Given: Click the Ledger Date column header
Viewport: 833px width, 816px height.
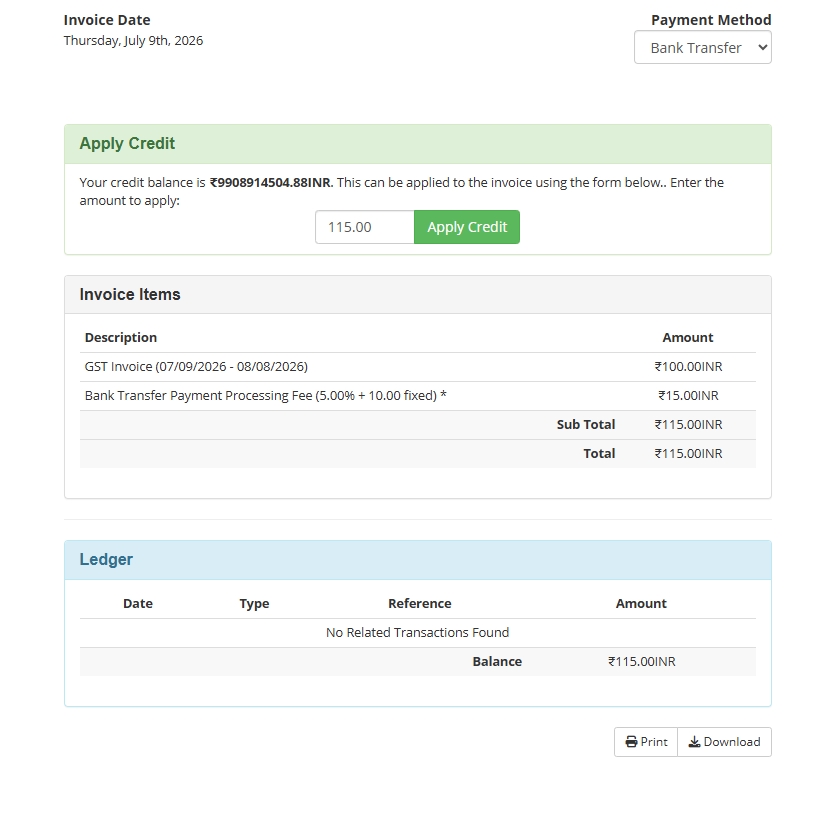Looking at the screenshot, I should point(138,604).
